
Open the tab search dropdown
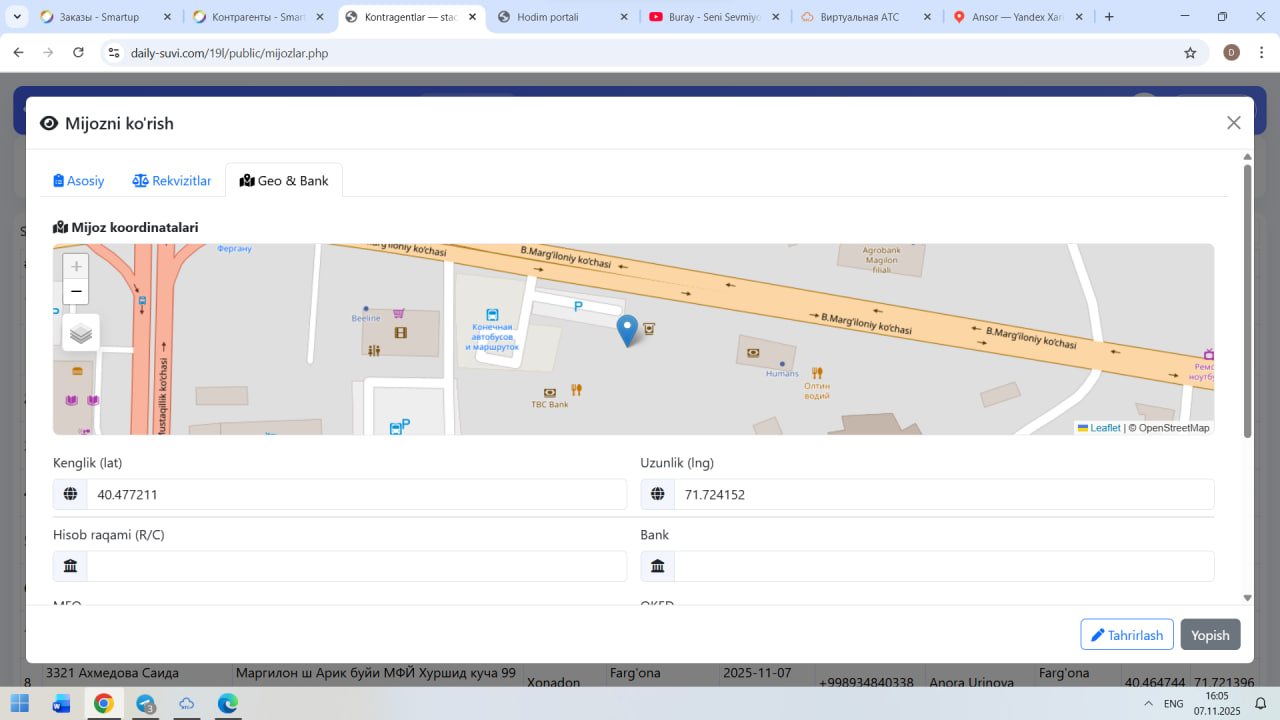click(17, 17)
